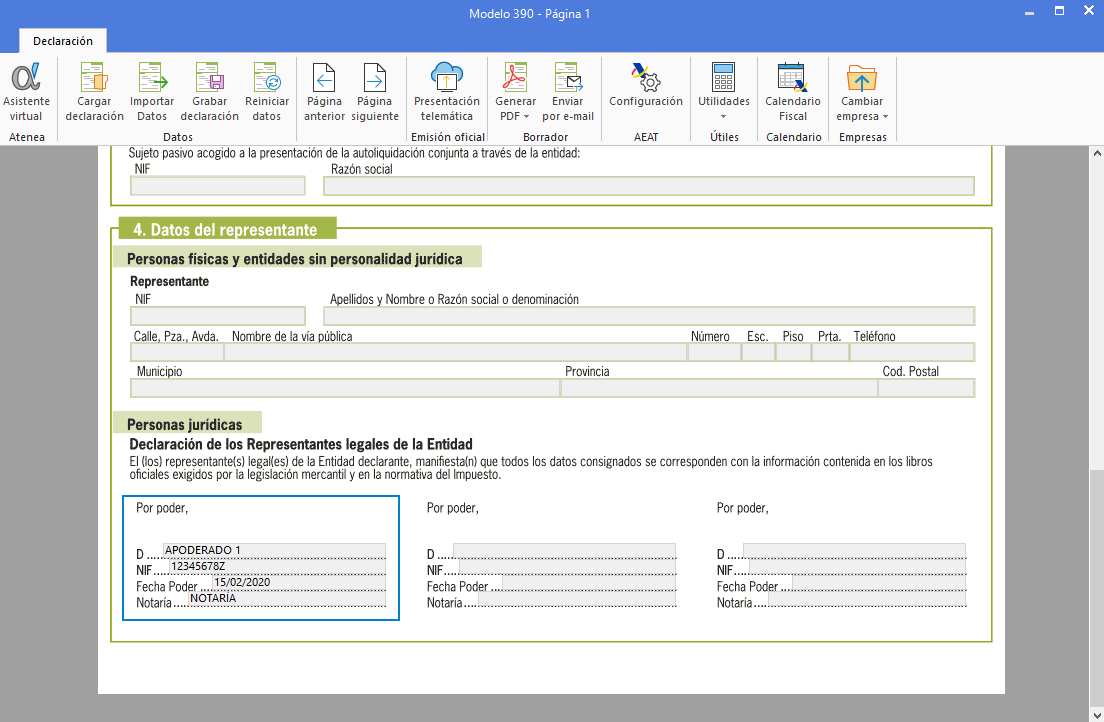The width and height of the screenshot is (1104, 722).
Task: Click NIF field with 12345678Z
Action: (277, 566)
